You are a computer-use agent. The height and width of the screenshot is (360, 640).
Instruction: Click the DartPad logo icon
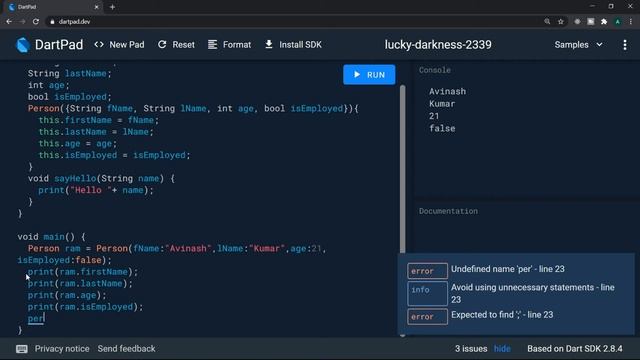[x=23, y=45]
